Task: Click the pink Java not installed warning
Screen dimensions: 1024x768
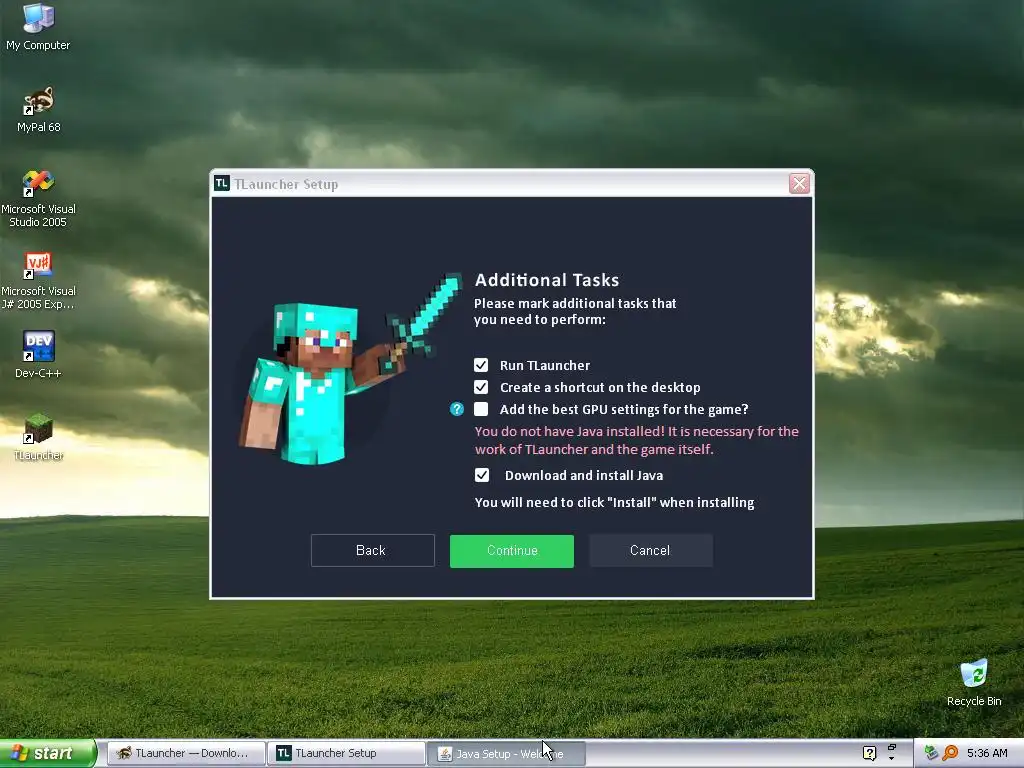Action: pos(637,440)
